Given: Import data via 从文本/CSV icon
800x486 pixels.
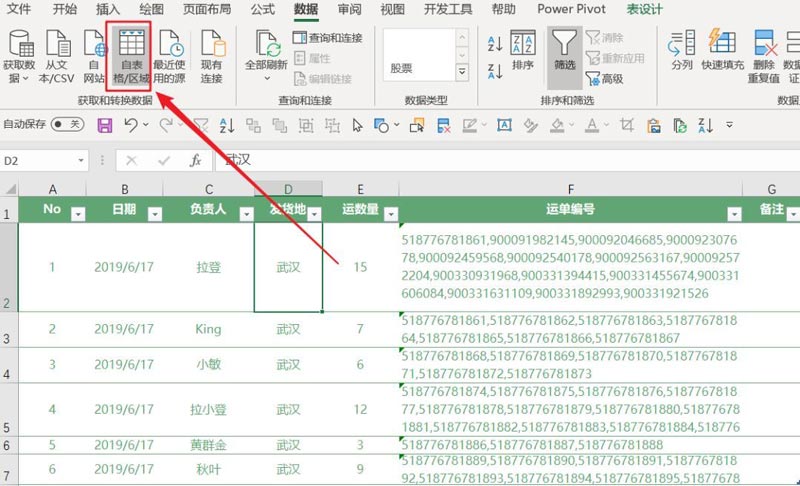Looking at the screenshot, I should (x=57, y=43).
